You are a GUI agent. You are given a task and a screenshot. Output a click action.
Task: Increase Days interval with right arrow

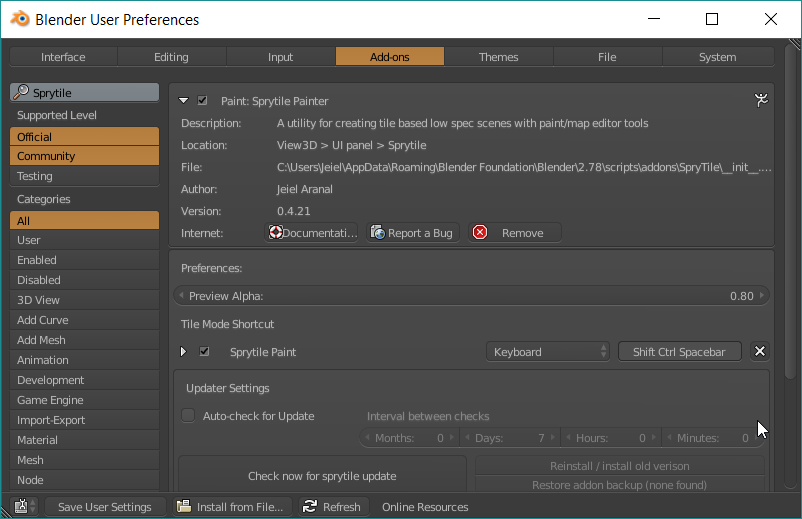click(552, 438)
